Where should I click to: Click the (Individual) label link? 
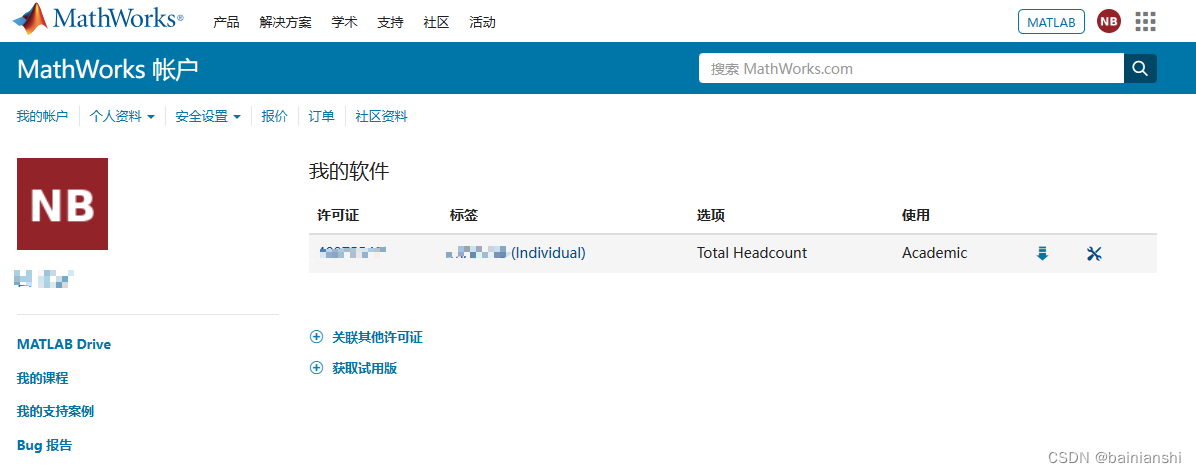pos(548,253)
